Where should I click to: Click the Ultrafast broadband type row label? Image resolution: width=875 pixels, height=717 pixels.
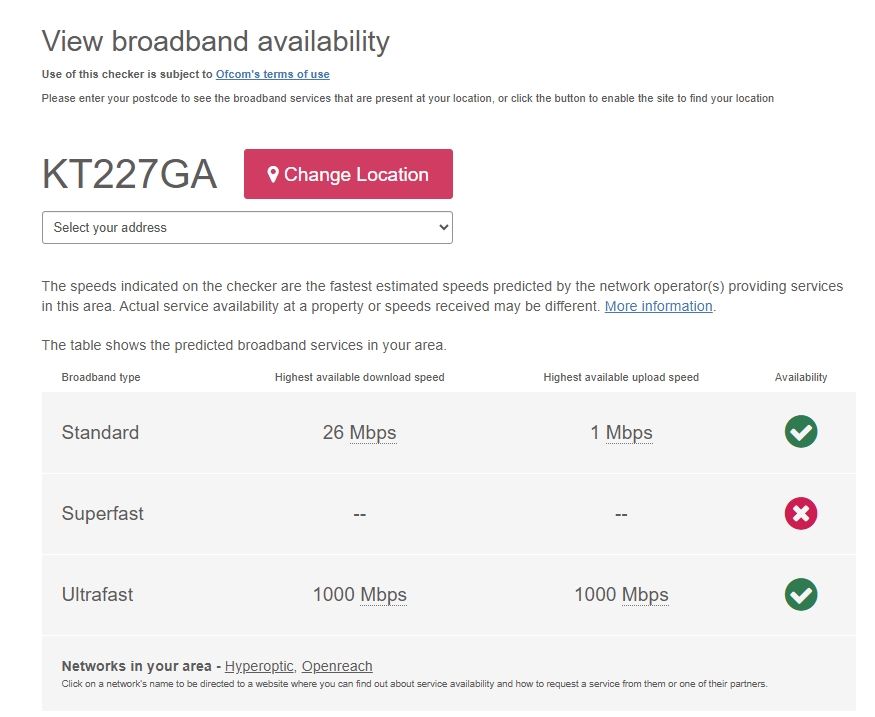[x=97, y=595]
